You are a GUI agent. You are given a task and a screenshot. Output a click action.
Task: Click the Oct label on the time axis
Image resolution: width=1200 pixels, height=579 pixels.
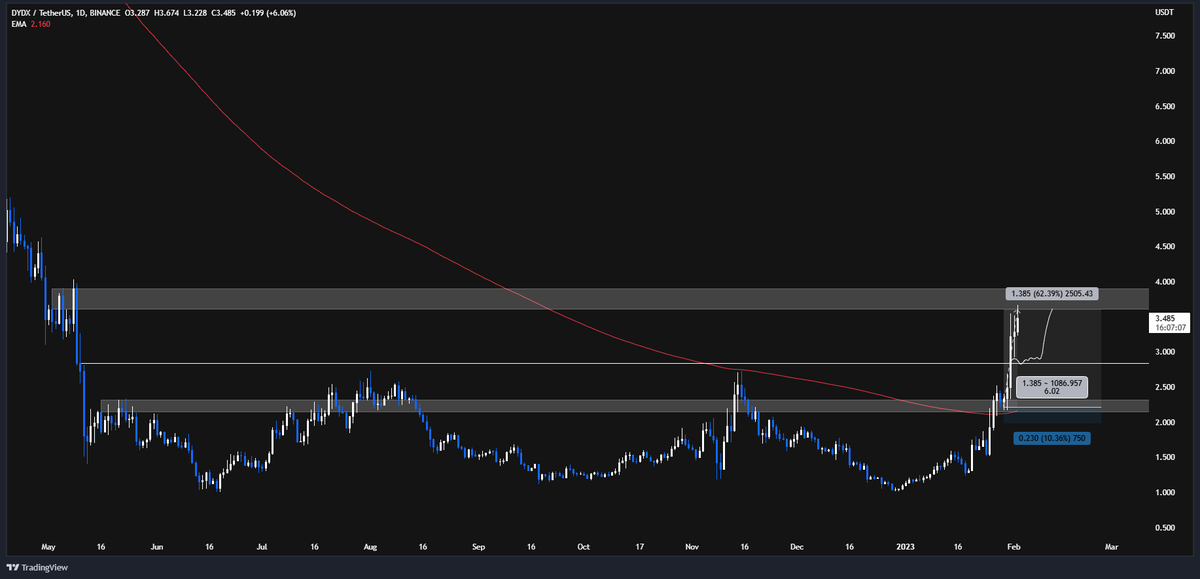(584, 548)
